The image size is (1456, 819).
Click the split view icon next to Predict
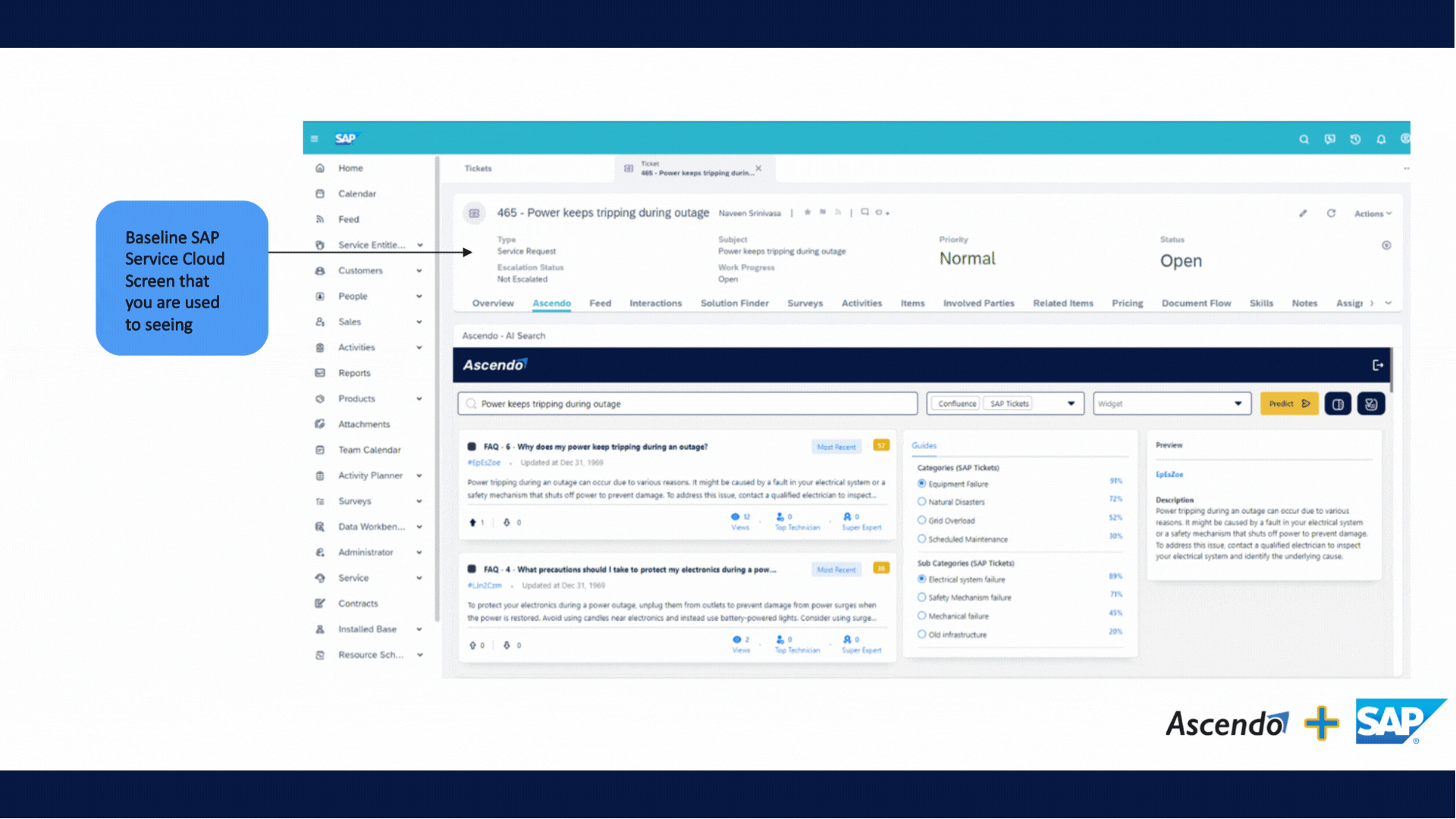tap(1338, 404)
